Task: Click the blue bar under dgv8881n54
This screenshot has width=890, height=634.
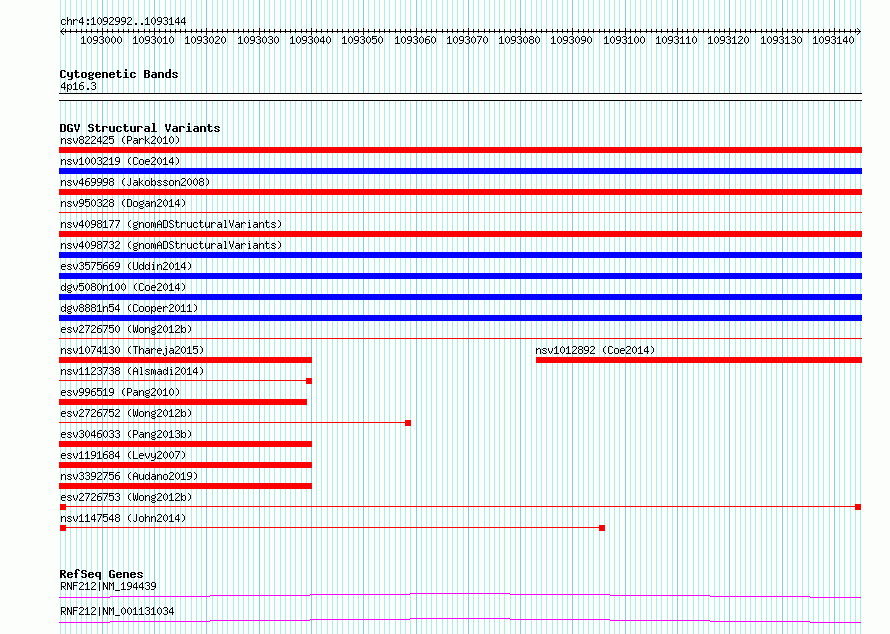Action: pos(460,318)
